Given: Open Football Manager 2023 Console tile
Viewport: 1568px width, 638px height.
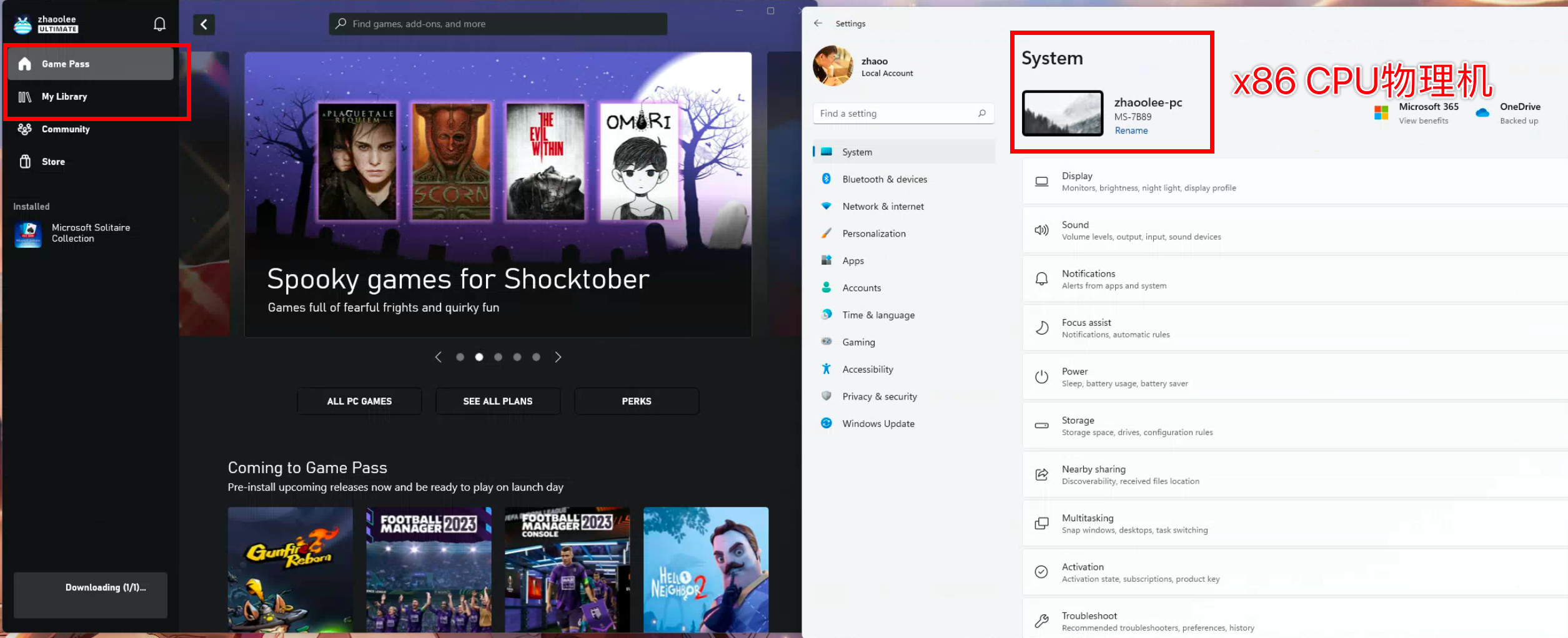Looking at the screenshot, I should [x=567, y=569].
